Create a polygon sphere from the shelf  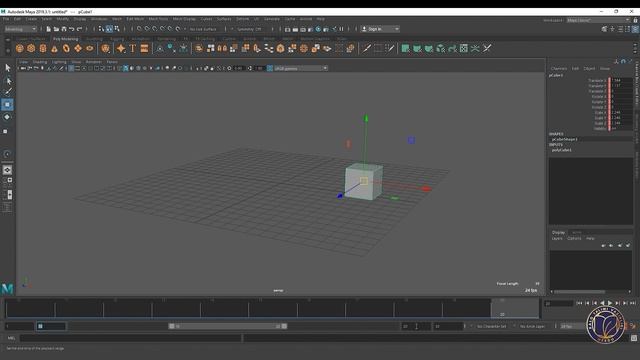click(20, 49)
